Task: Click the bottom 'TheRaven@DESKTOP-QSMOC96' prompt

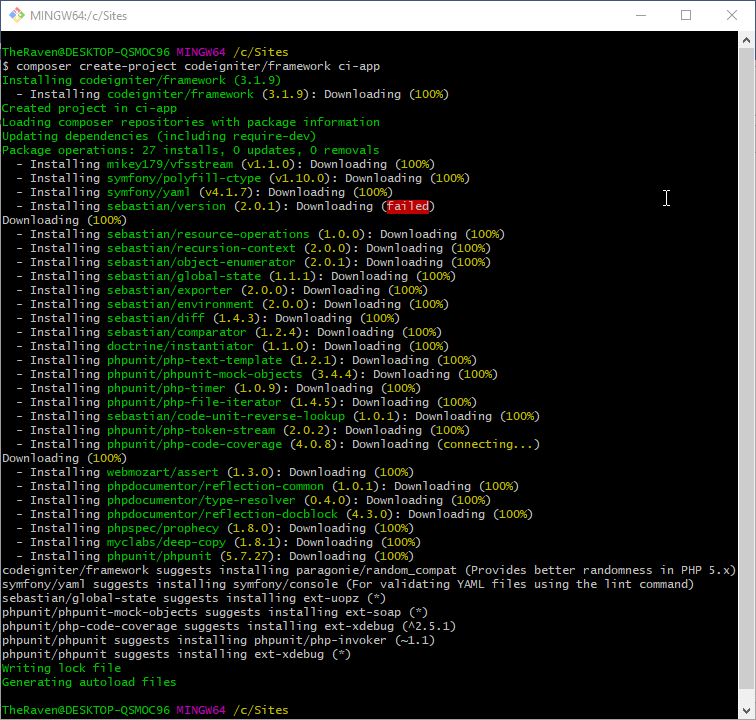Action: (86, 710)
